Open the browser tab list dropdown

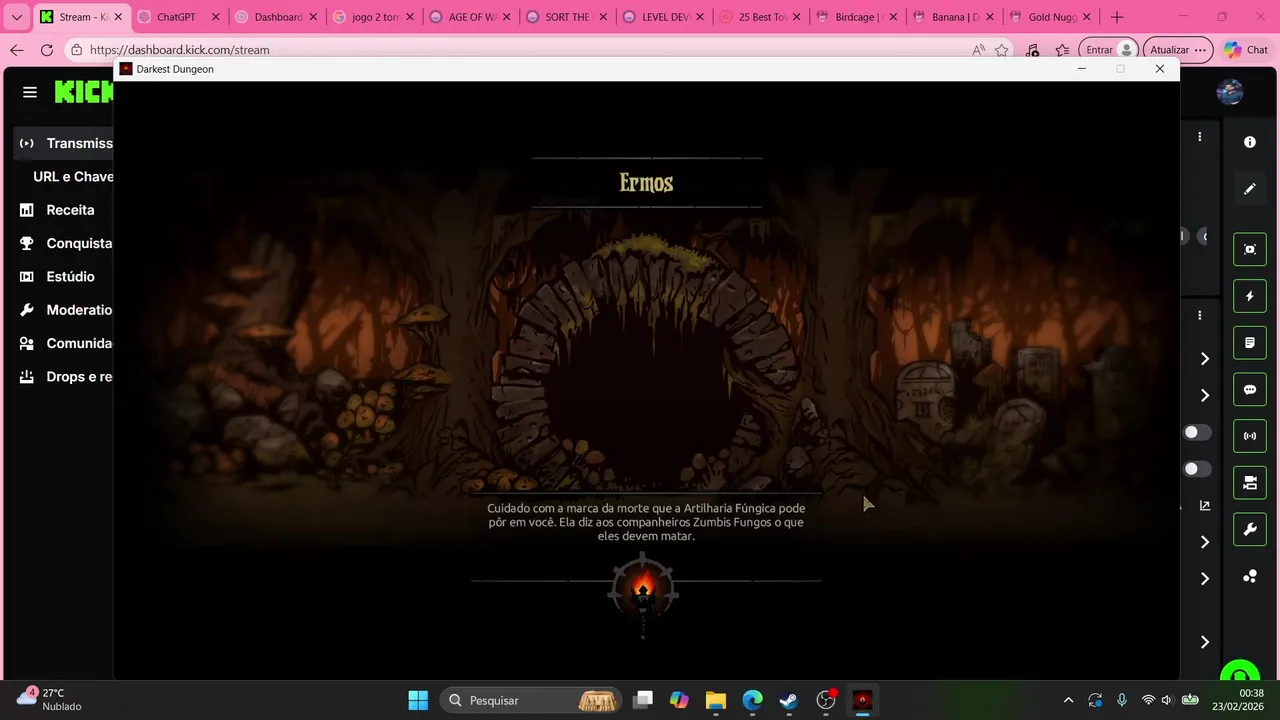pos(16,17)
